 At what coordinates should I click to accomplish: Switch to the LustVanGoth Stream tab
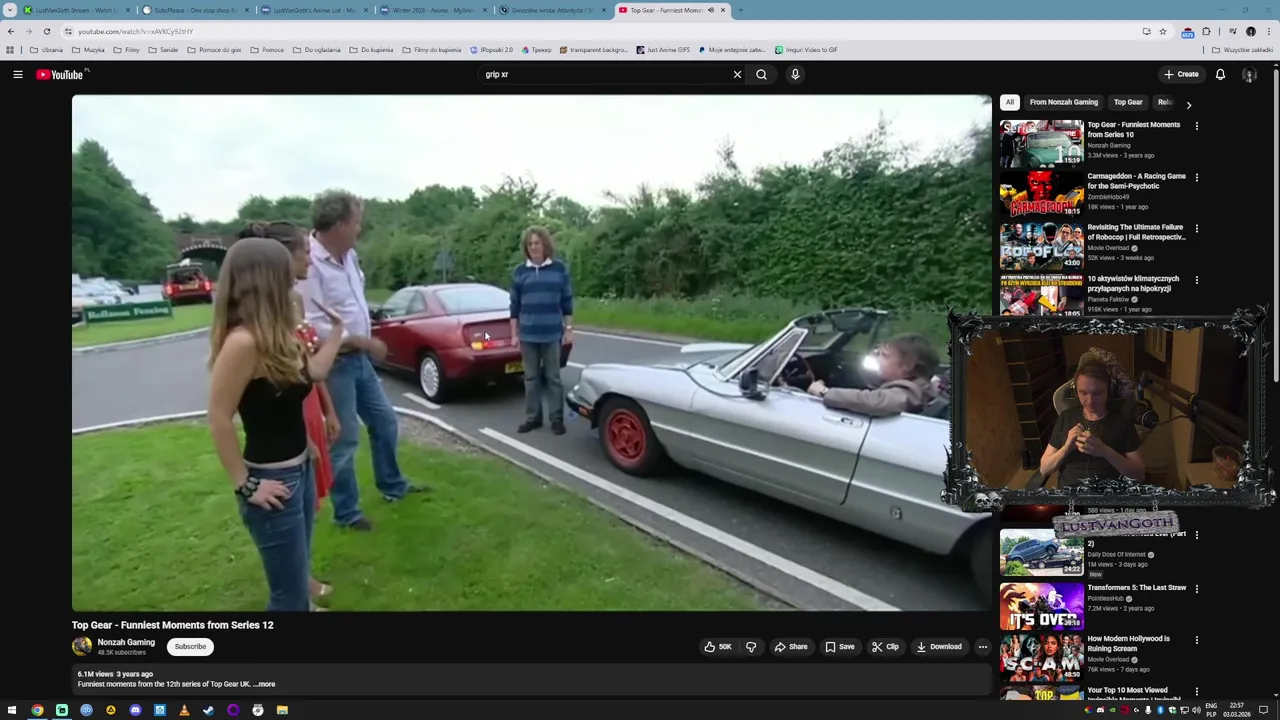pos(75,10)
